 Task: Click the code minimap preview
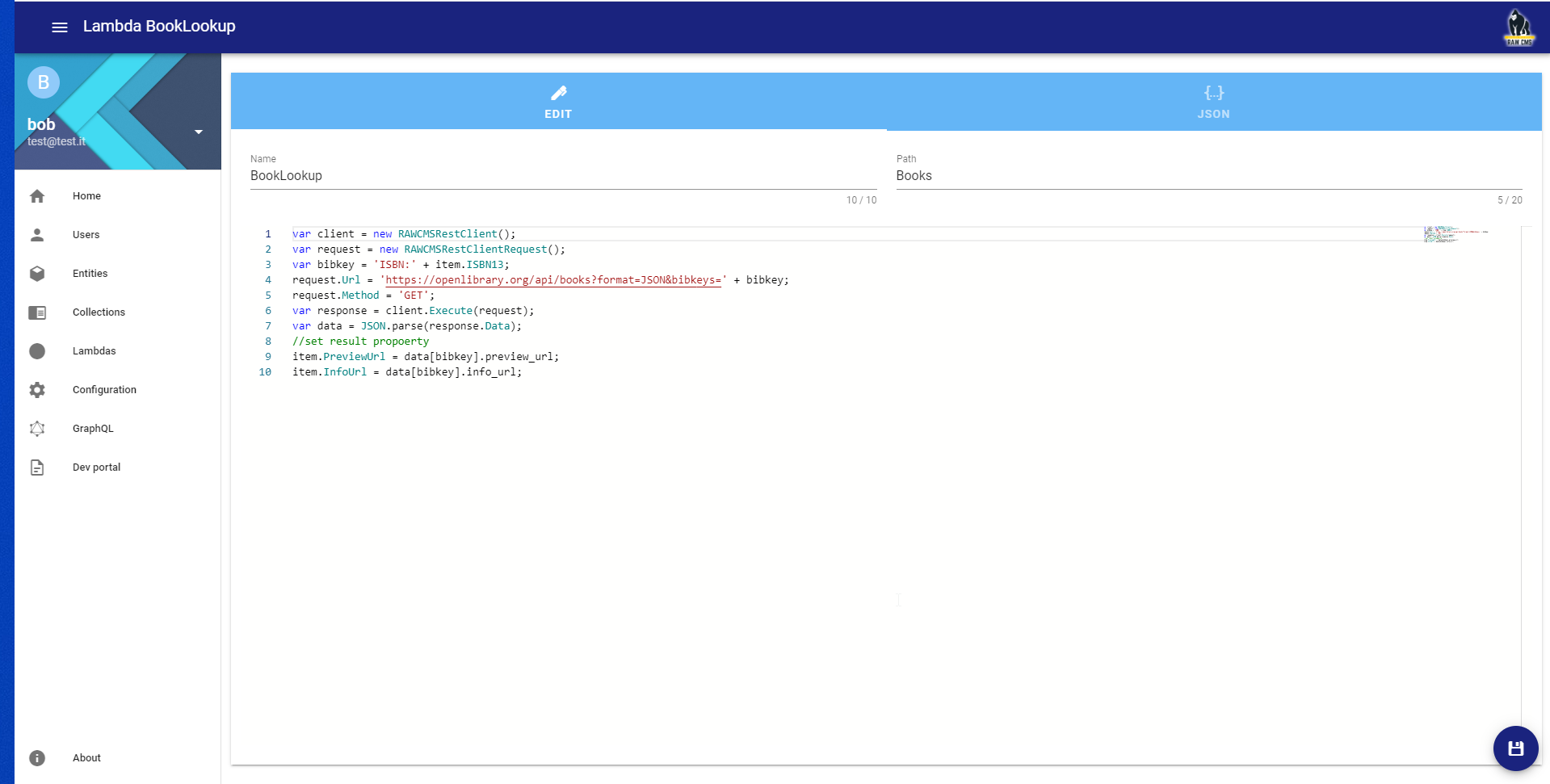[1455, 234]
